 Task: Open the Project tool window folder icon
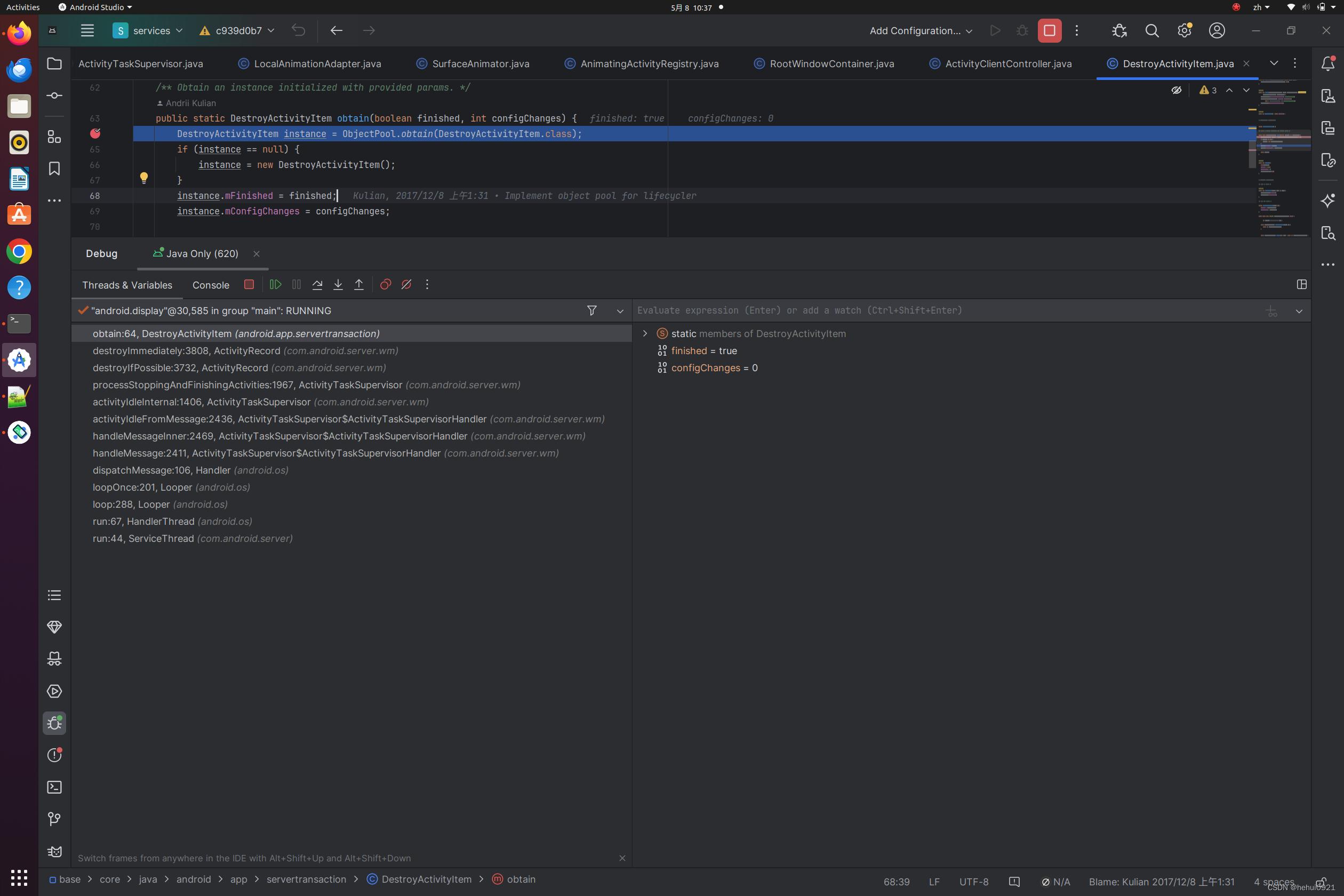(54, 63)
